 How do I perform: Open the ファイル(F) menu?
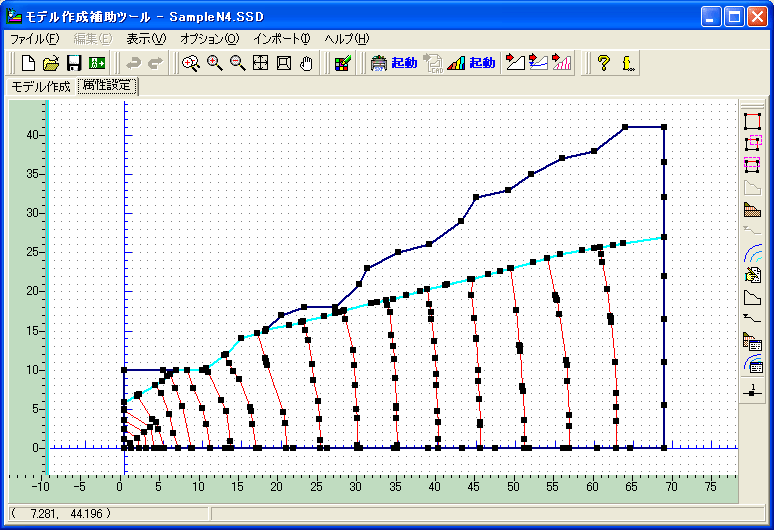click(x=35, y=38)
